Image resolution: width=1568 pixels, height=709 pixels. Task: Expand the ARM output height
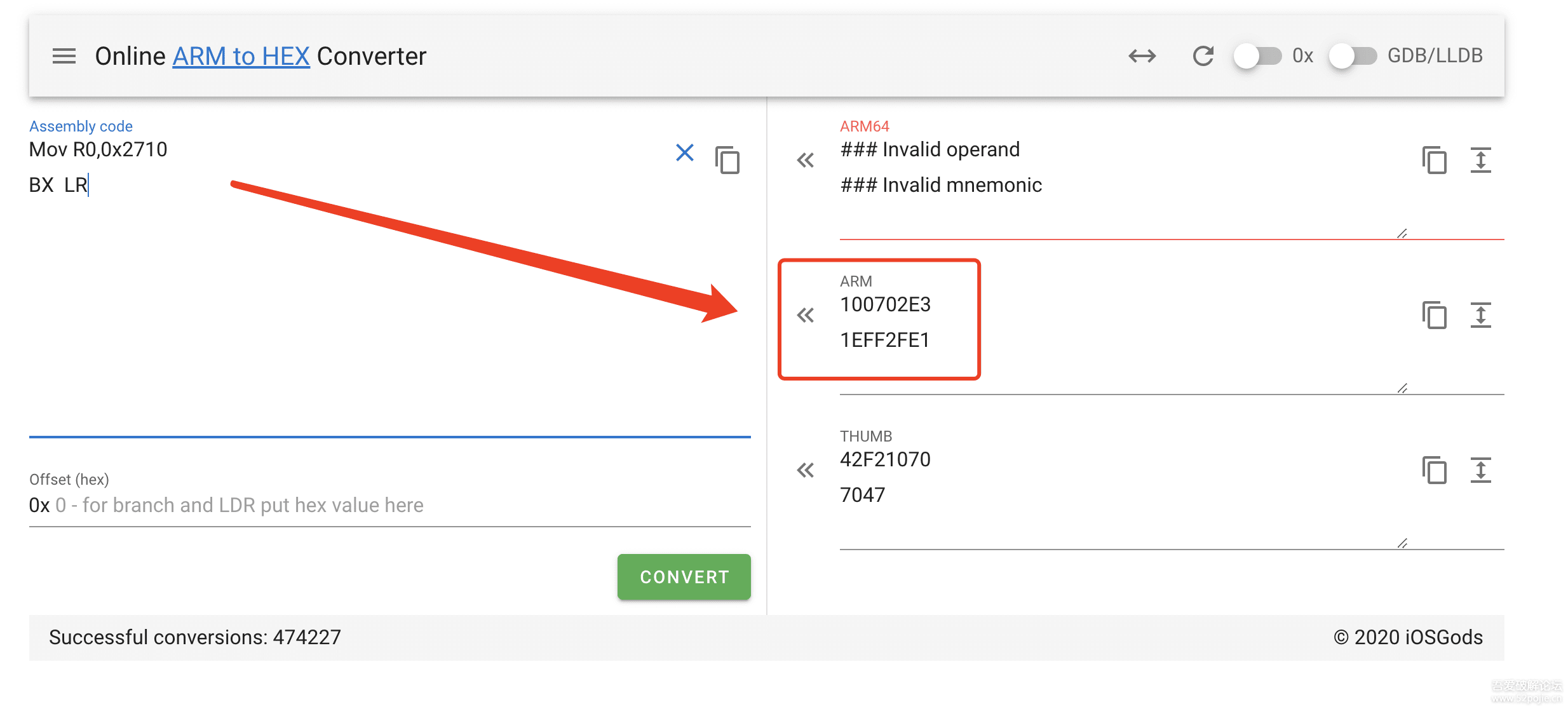1480,315
